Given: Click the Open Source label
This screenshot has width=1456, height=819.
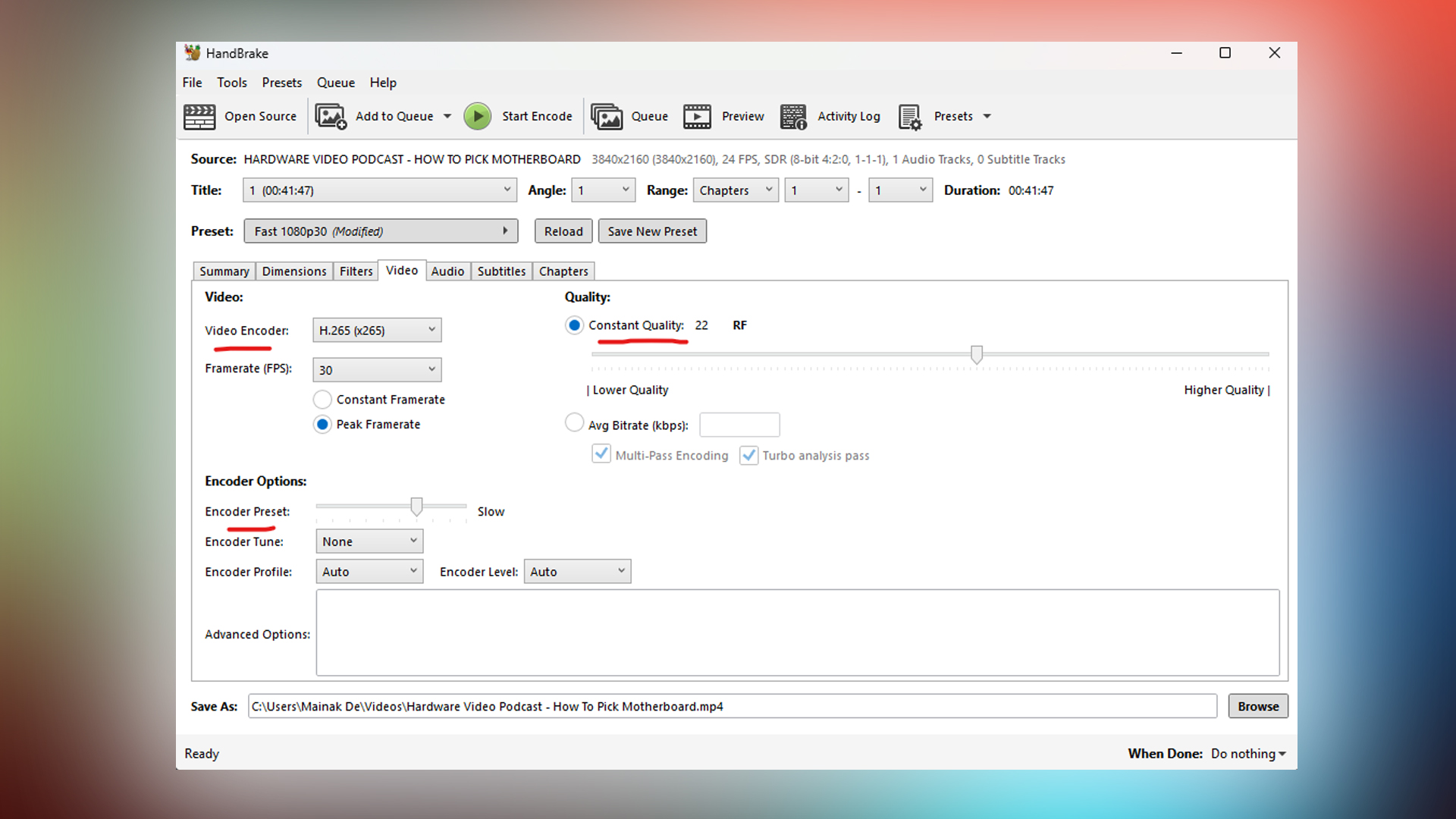Looking at the screenshot, I should click(x=260, y=116).
